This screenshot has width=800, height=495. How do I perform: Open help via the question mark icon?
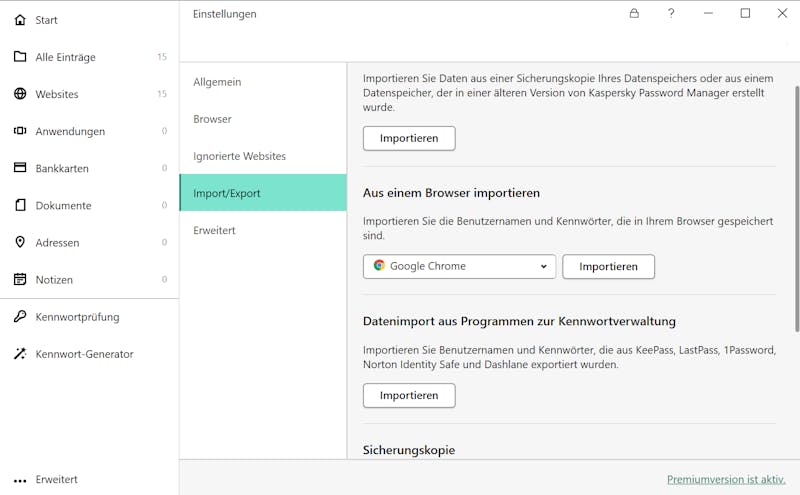click(671, 13)
